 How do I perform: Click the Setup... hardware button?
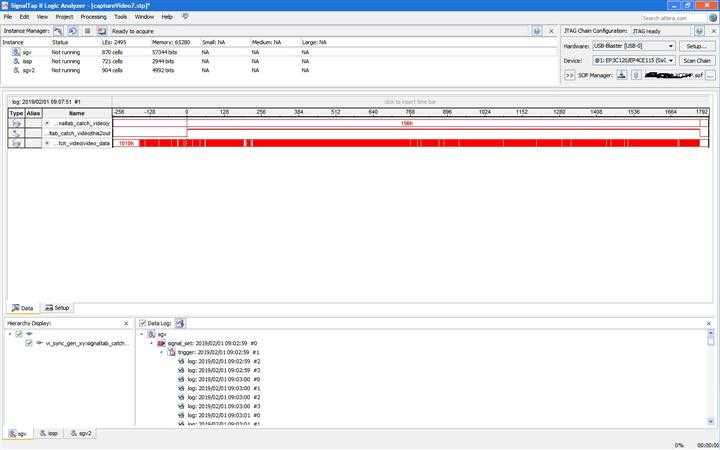(697, 46)
